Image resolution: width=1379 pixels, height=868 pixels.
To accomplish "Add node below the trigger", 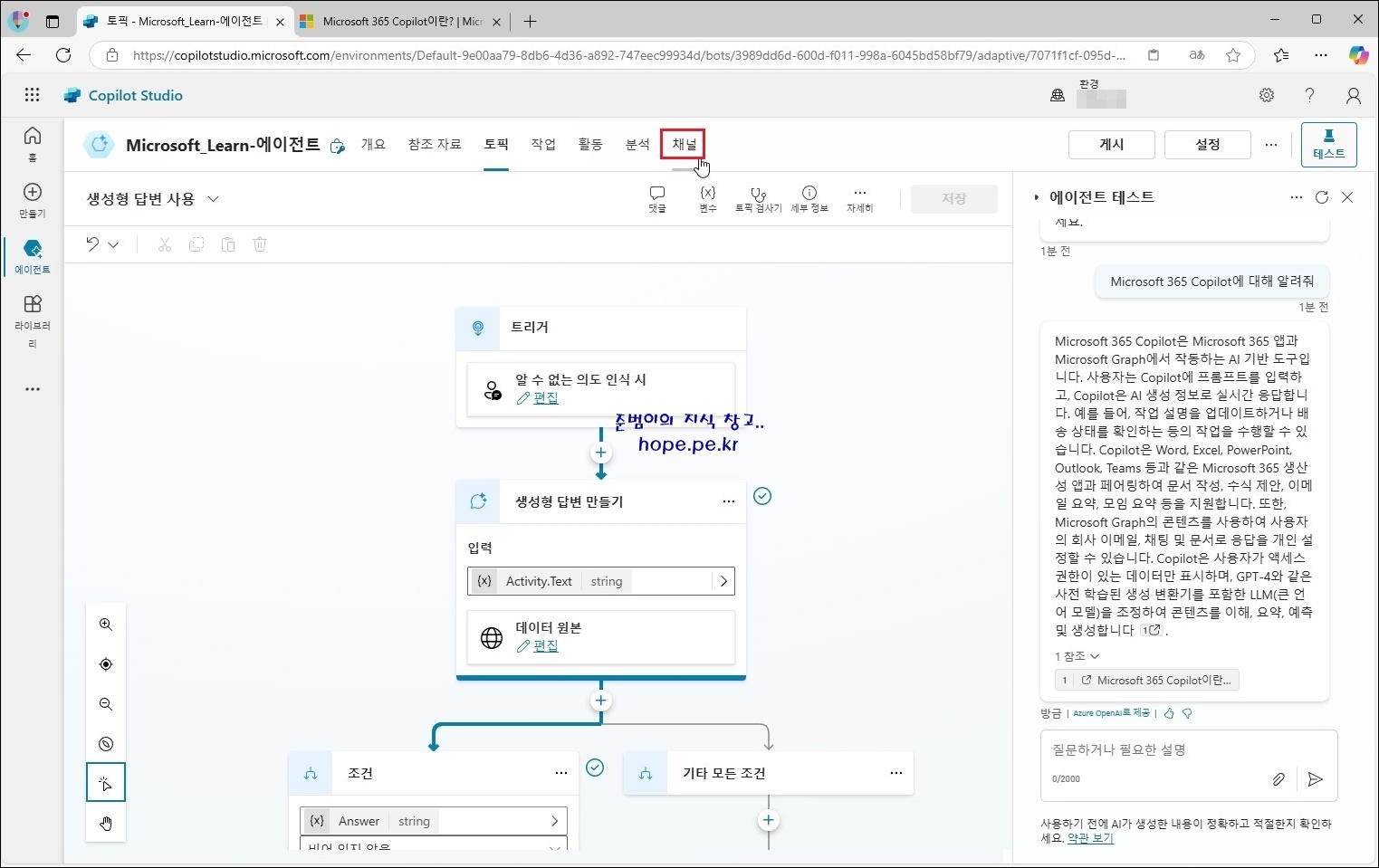I will pos(600,453).
